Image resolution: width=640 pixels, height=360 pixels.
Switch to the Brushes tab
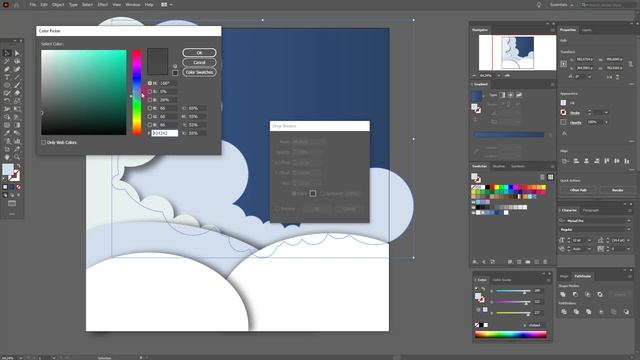pyautogui.click(x=498, y=167)
